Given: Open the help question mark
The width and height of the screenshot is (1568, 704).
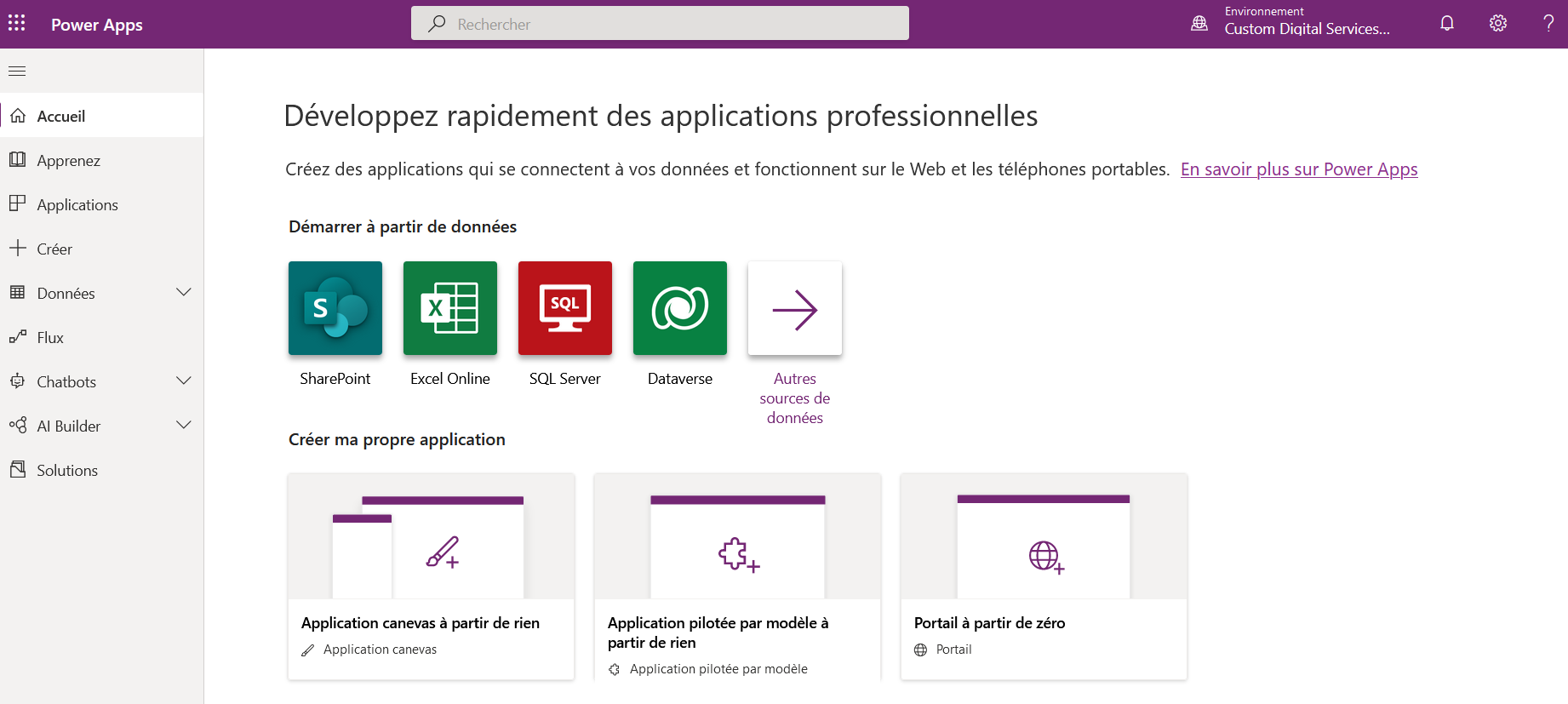Looking at the screenshot, I should (1548, 23).
